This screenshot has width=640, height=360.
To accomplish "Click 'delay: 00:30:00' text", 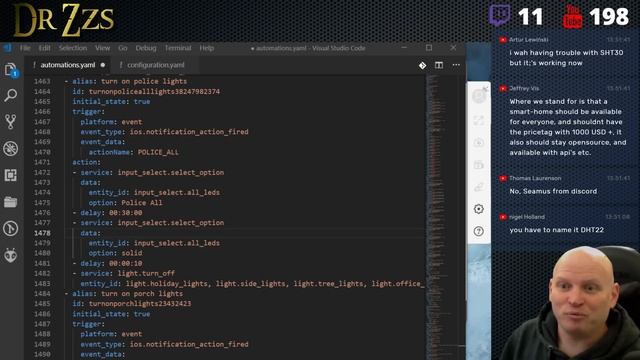I will pos(111,213).
